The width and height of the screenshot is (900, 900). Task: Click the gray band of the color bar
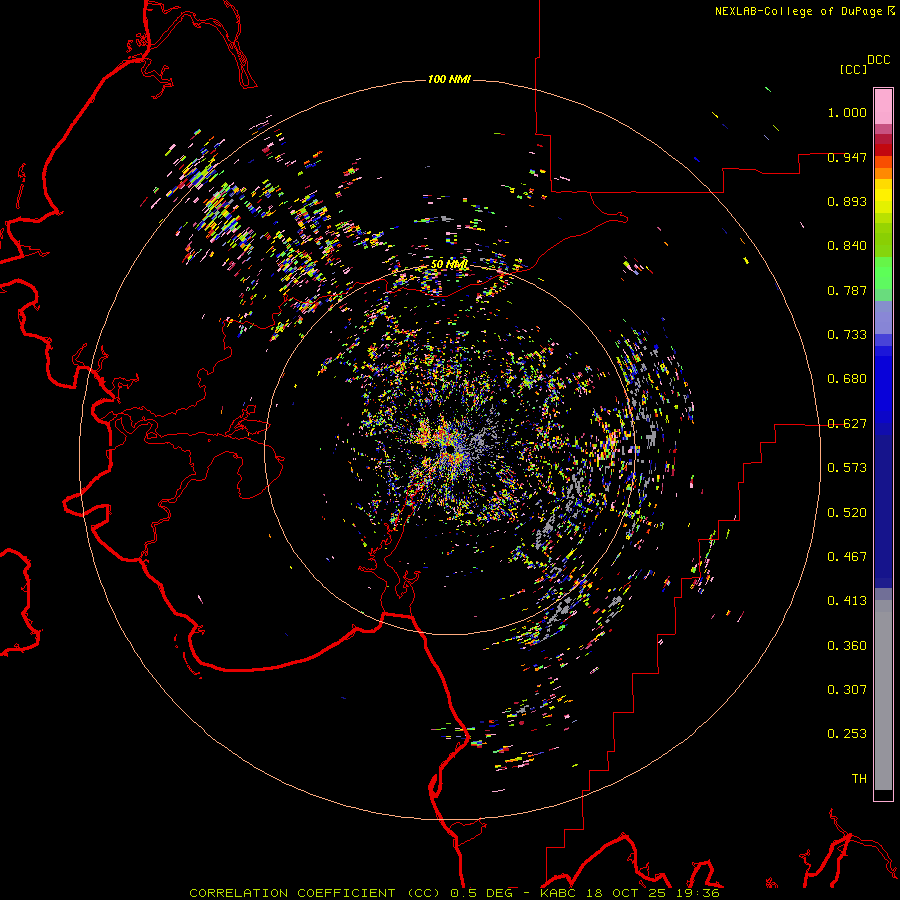(883, 695)
